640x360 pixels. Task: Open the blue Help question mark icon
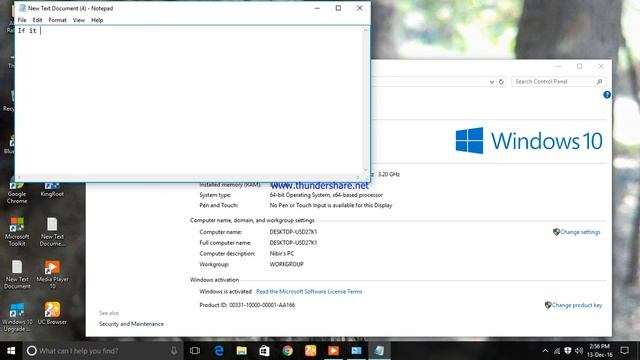(x=607, y=95)
